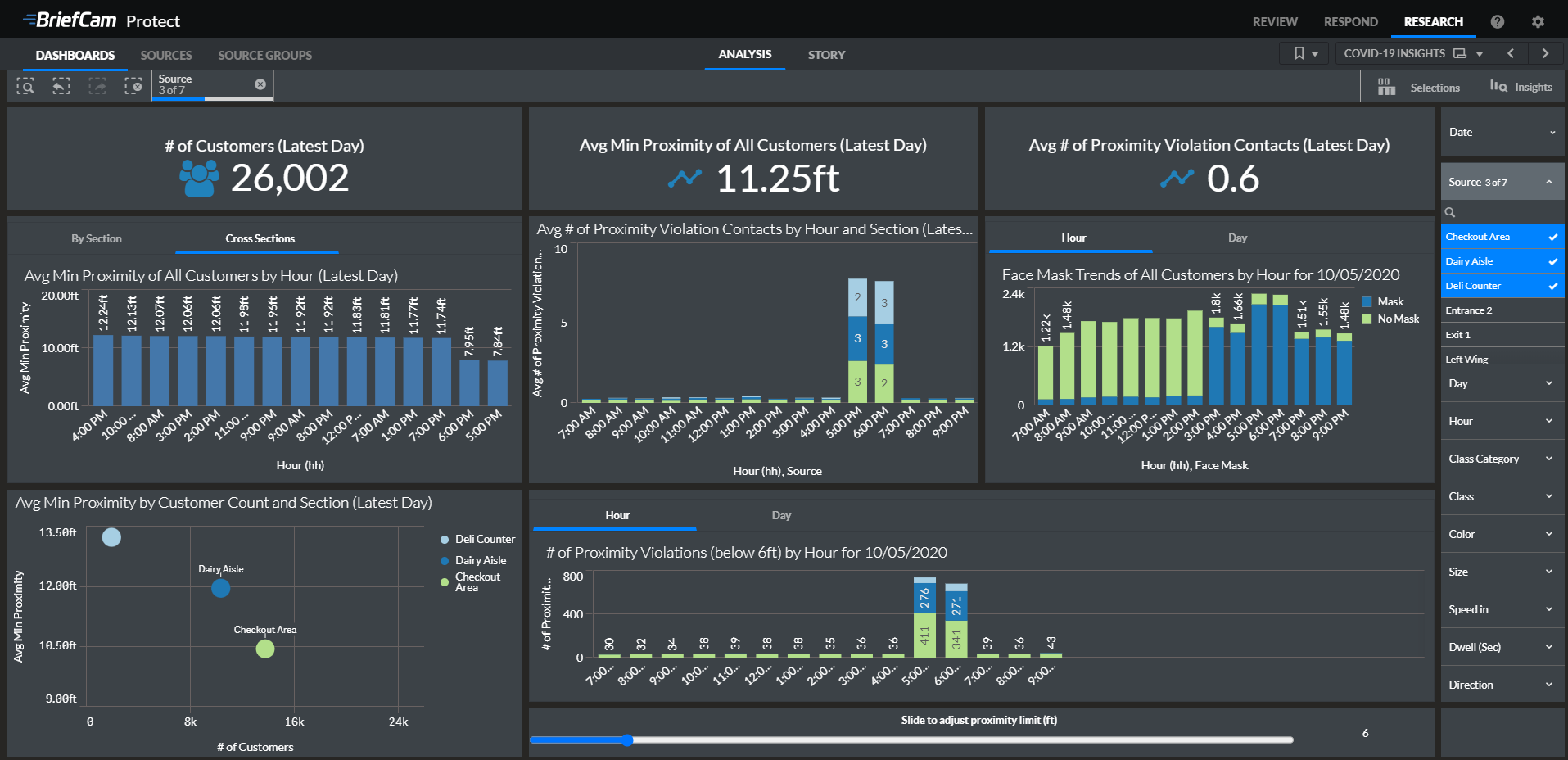Expand the Date filter

tap(1502, 132)
